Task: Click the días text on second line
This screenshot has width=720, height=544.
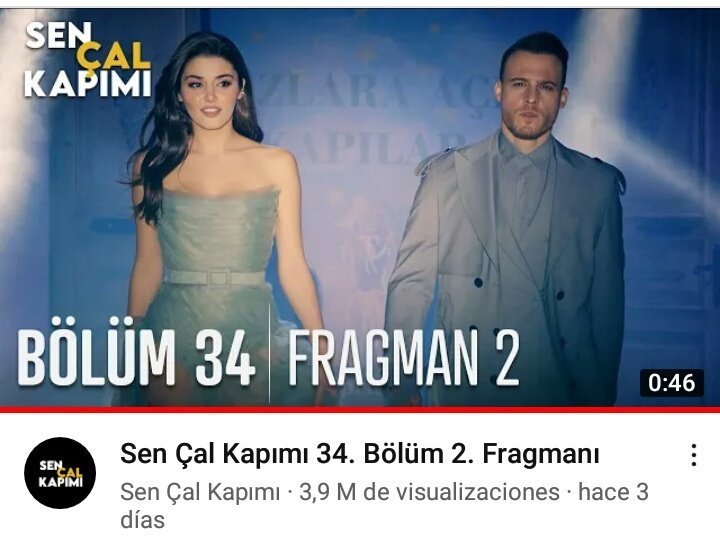Action: click(142, 520)
